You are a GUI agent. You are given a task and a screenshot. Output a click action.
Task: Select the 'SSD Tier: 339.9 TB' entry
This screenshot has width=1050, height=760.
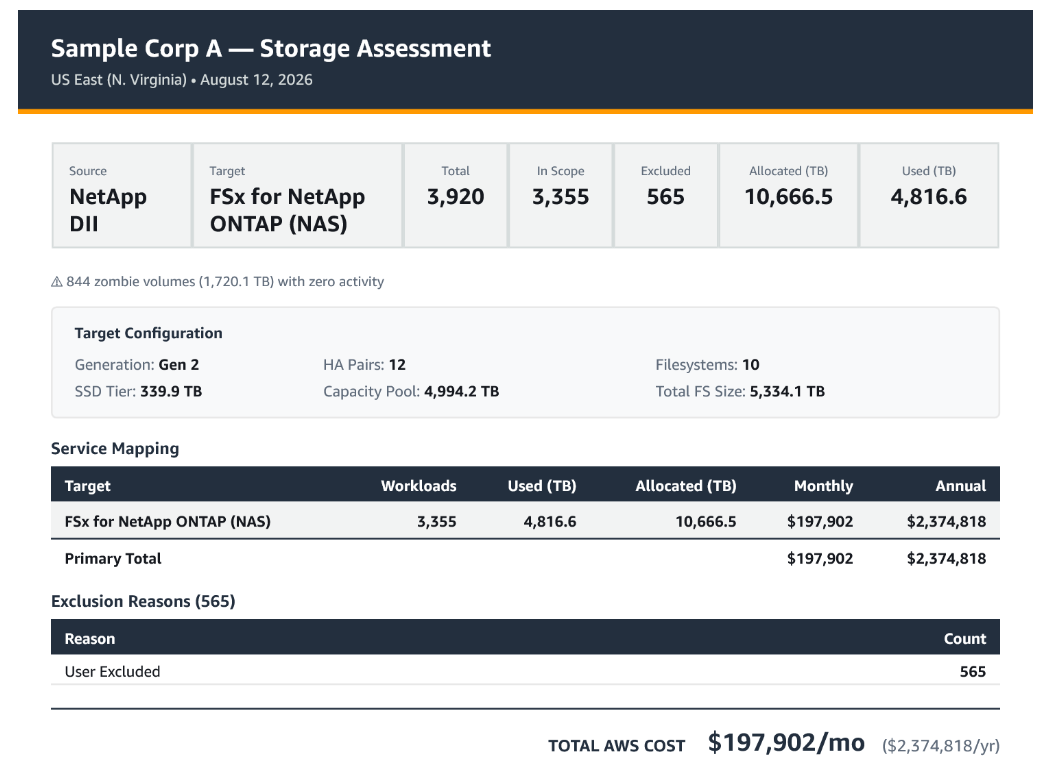point(138,392)
